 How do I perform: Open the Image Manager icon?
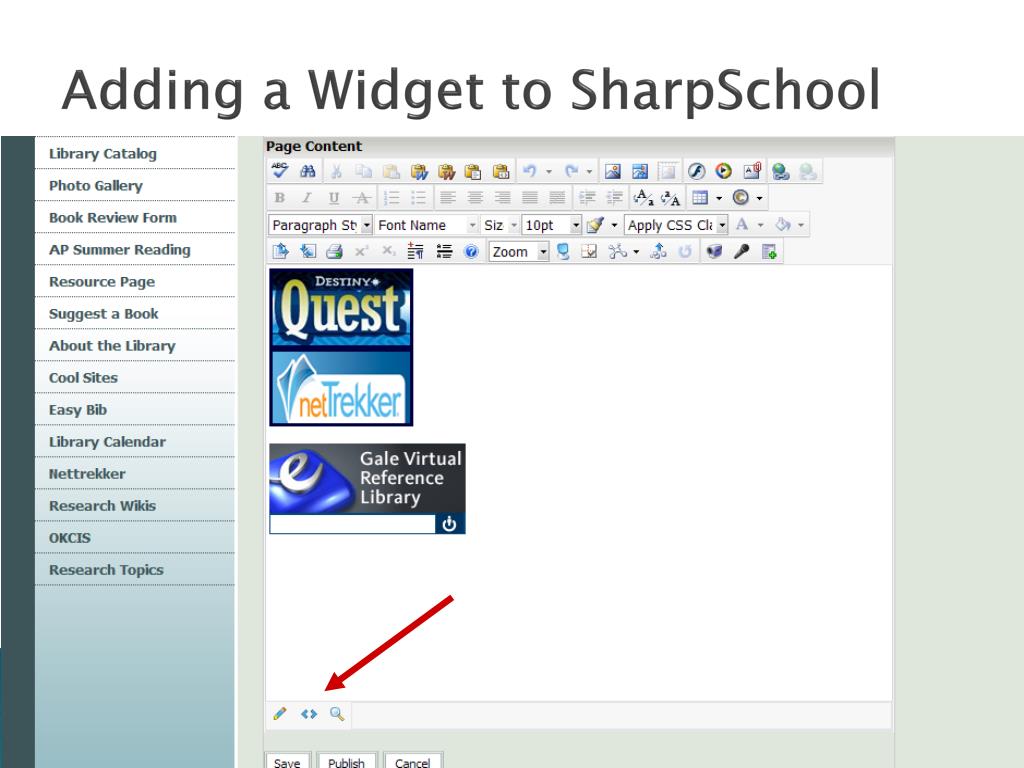tap(613, 171)
